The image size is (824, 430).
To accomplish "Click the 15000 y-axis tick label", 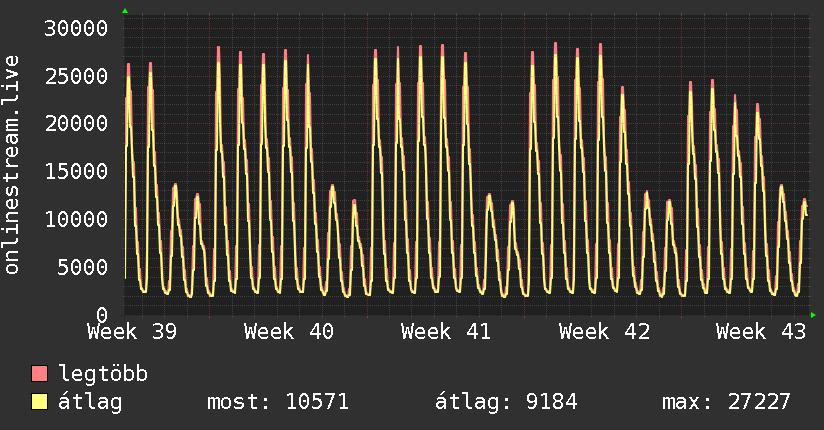I will click(76, 171).
